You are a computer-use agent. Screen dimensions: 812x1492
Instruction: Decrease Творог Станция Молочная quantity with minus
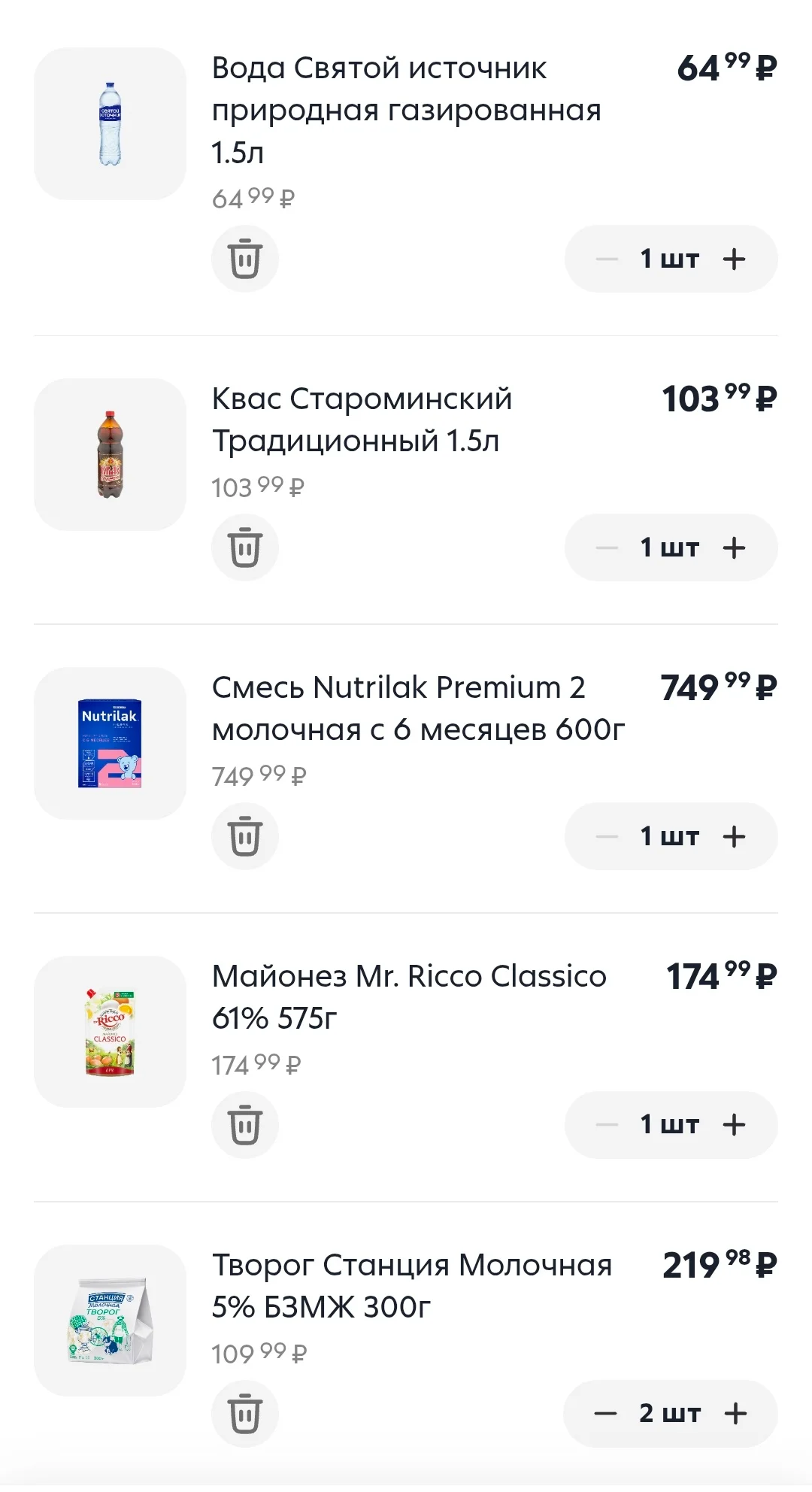[x=605, y=1414]
